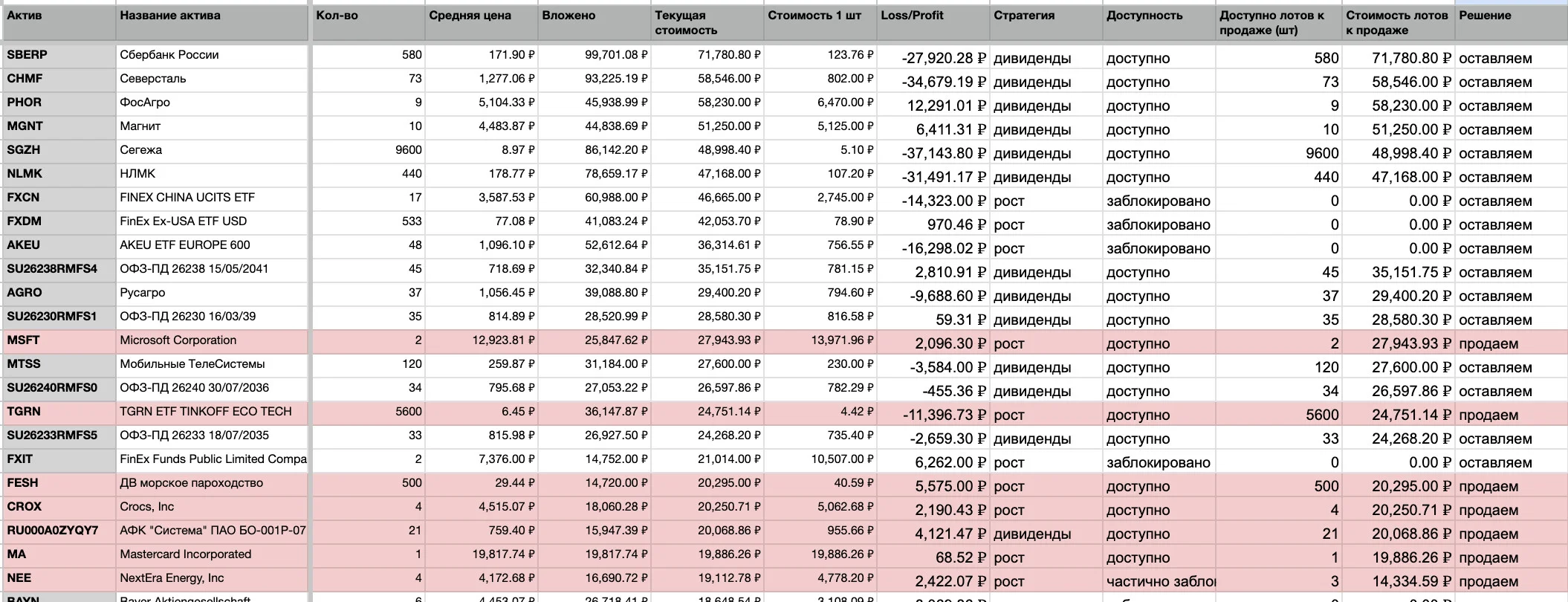Viewport: 1568px width, 602px height.
Task: Select the "Кол-во" column header
Action: click(x=368, y=23)
